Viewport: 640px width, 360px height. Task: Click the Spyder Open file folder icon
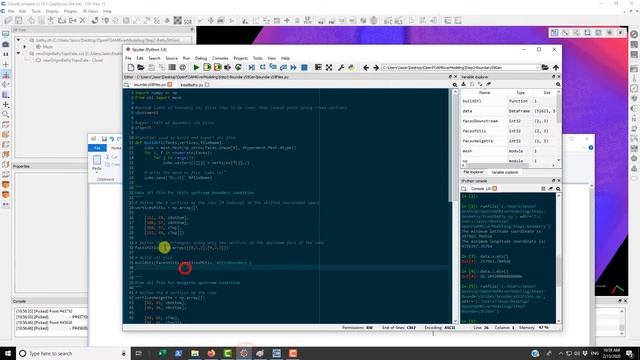click(x=140, y=67)
